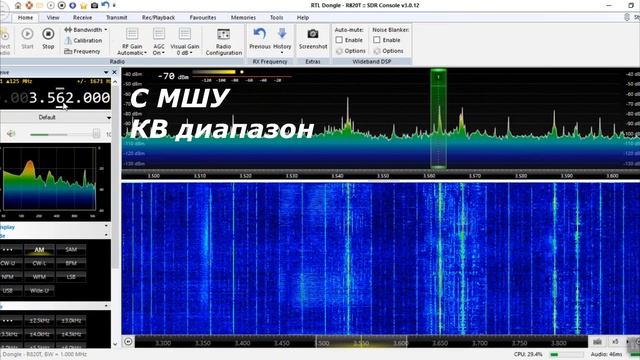Click the gold star favourites icon in title bar
The width and height of the screenshot is (640, 360).
click(84, 6)
